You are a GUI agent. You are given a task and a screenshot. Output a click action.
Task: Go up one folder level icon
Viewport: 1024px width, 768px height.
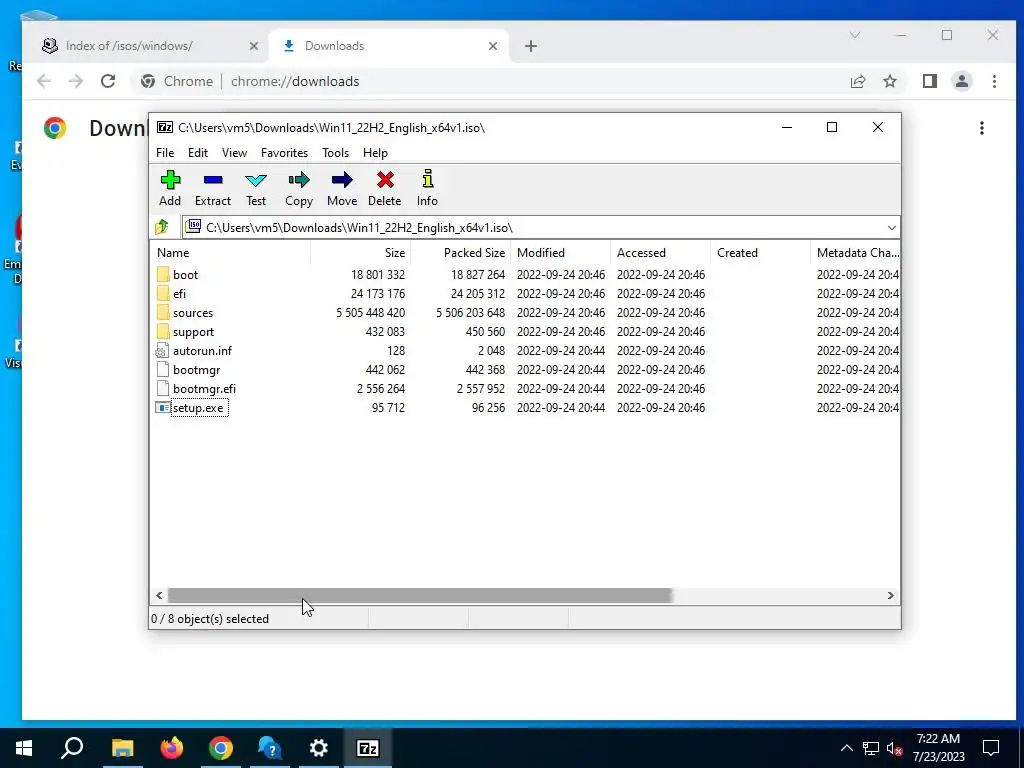click(x=162, y=227)
